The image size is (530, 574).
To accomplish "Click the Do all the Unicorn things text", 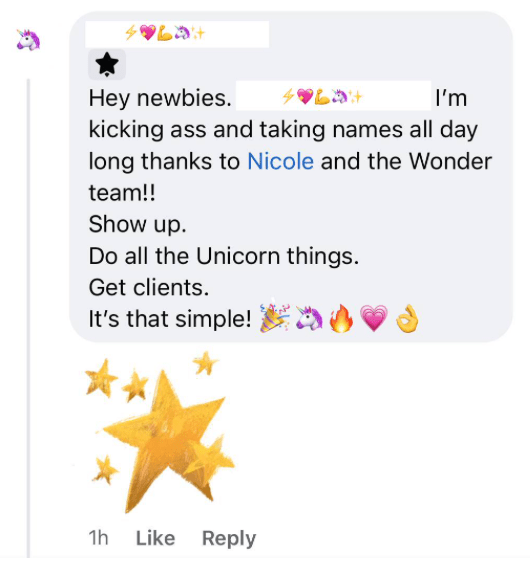I will 224,256.
